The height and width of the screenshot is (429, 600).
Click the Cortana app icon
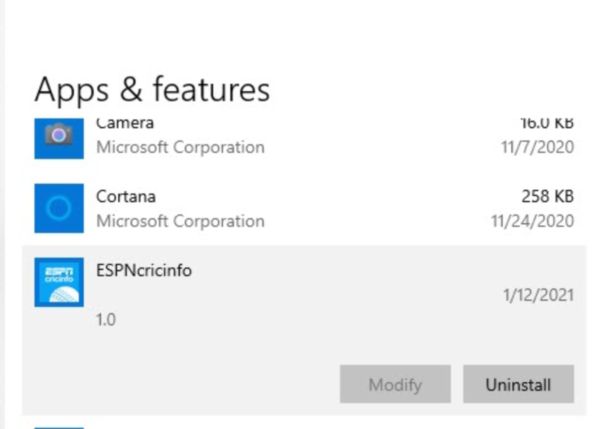coord(59,208)
